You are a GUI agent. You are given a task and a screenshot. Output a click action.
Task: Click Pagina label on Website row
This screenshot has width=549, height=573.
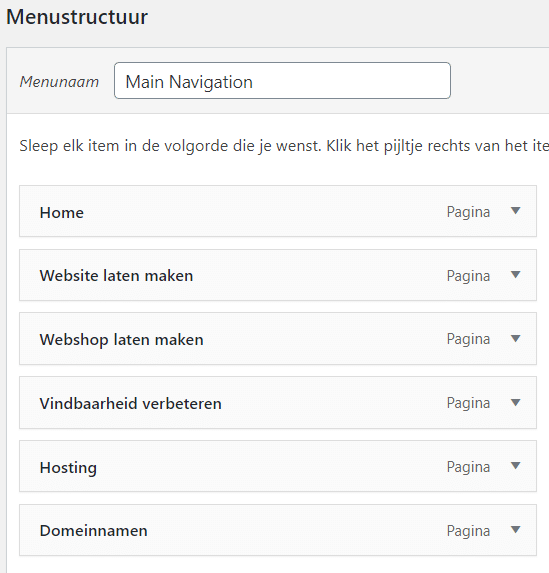pyautogui.click(x=468, y=276)
